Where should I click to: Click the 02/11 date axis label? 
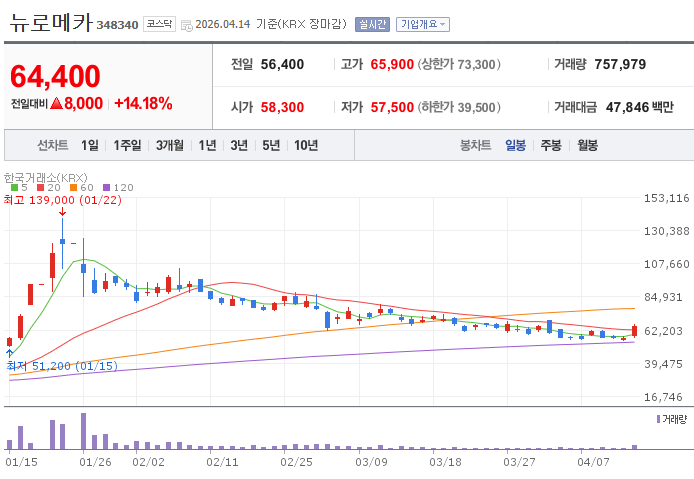[x=222, y=462]
